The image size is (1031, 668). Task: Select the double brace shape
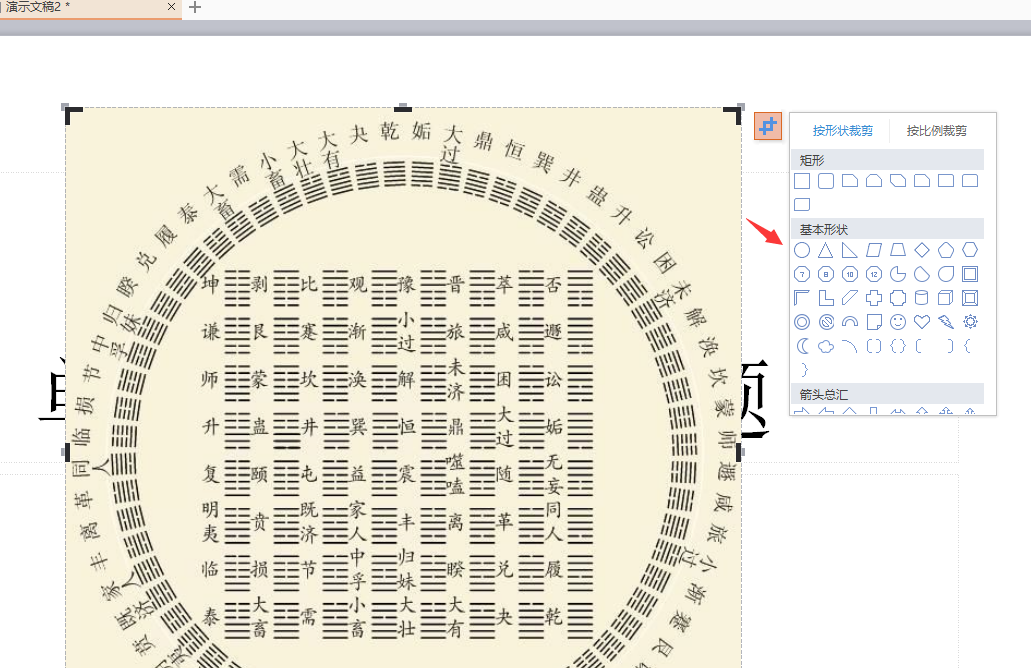[x=898, y=346]
